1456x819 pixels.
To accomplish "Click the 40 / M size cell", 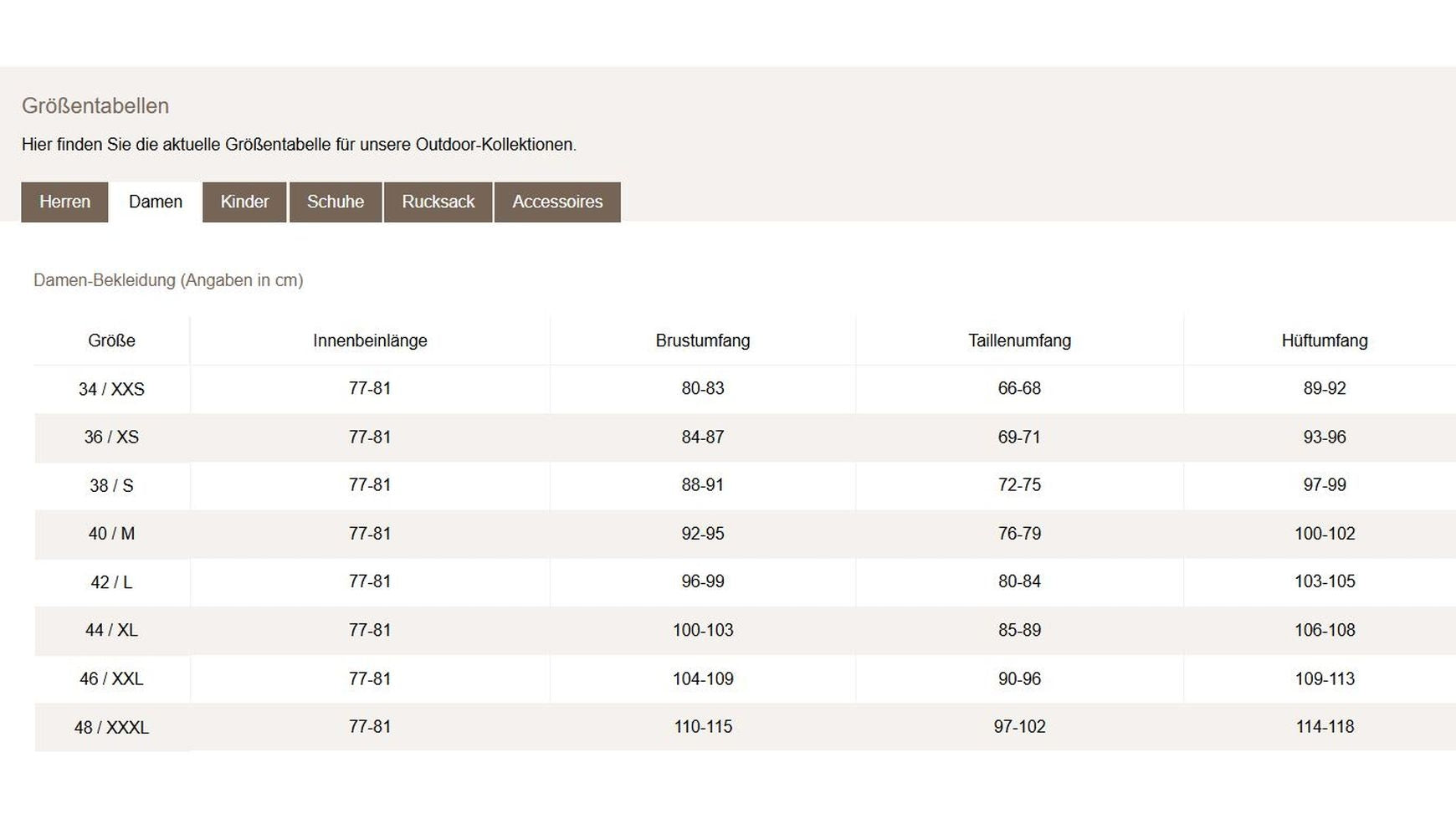I will (x=111, y=534).
